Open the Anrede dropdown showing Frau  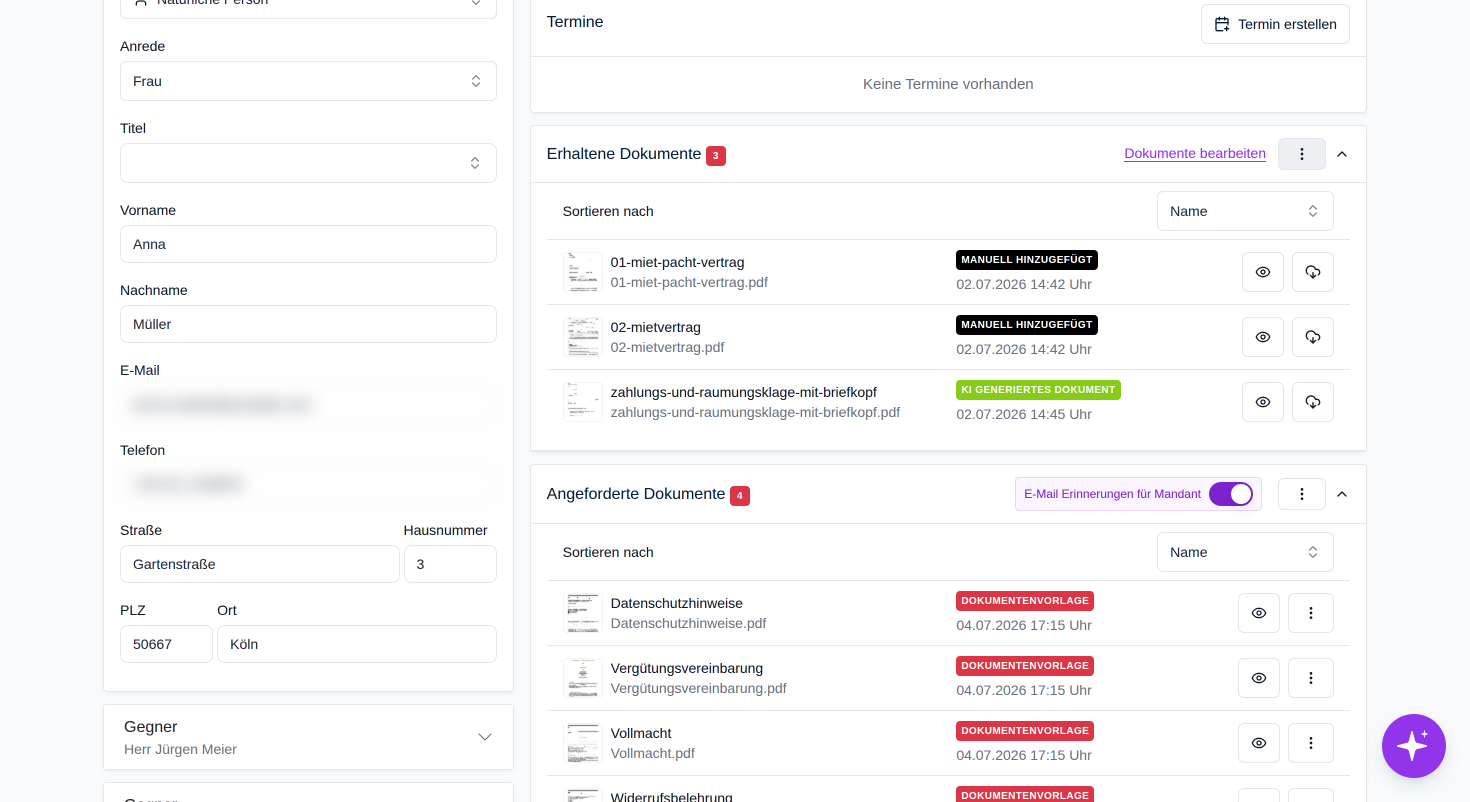(308, 81)
